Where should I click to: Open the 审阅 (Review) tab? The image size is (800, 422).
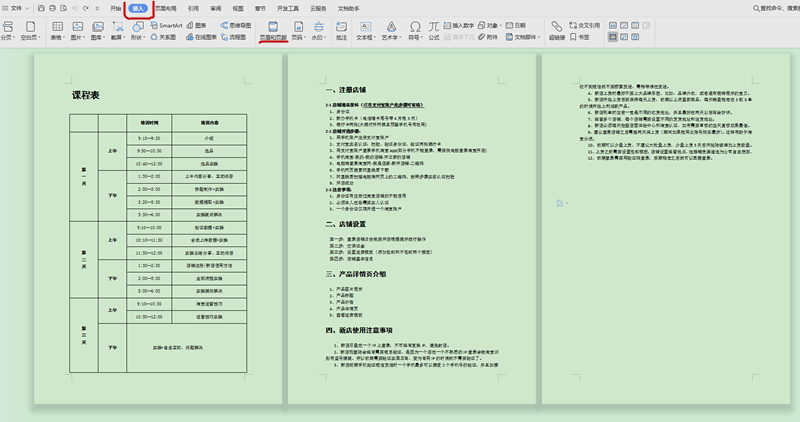coord(215,7)
